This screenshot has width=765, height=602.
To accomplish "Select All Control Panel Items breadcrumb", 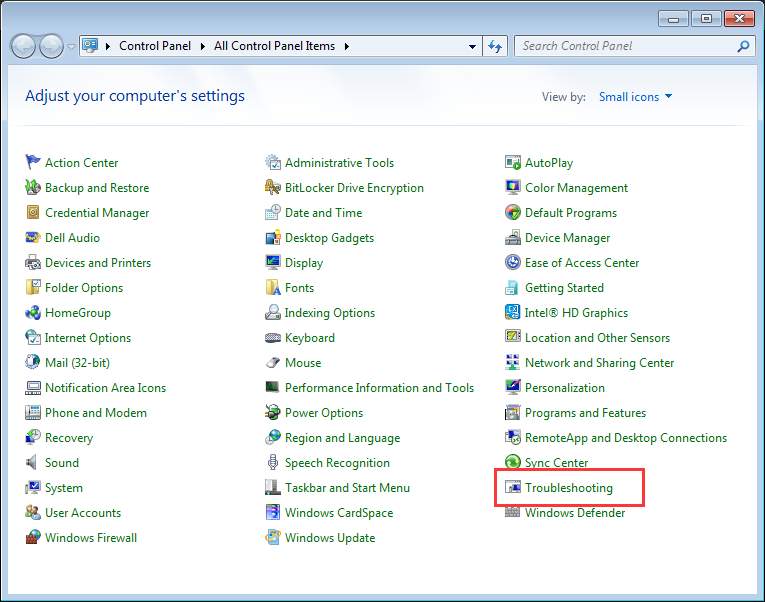I will pyautogui.click(x=275, y=46).
